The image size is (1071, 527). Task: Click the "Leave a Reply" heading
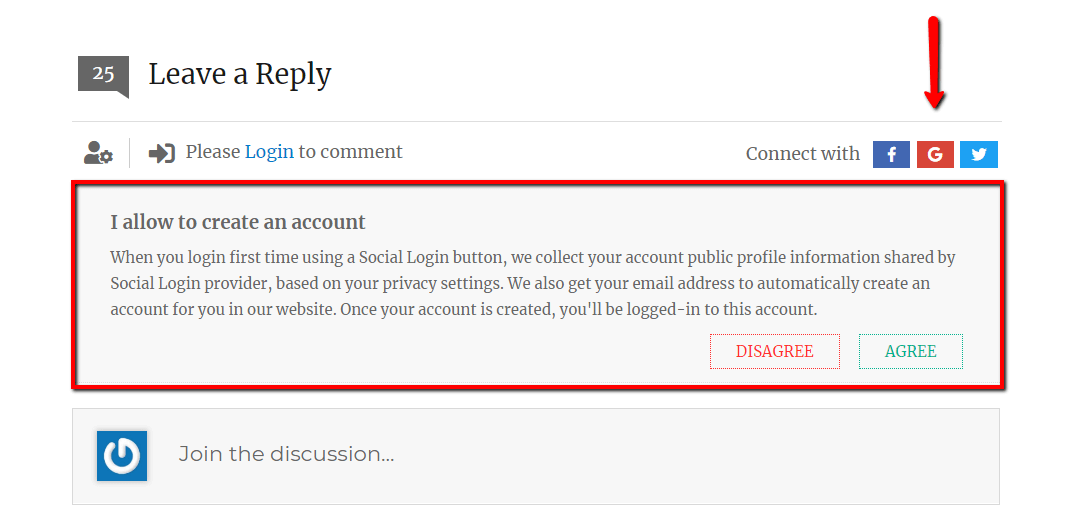pos(240,74)
